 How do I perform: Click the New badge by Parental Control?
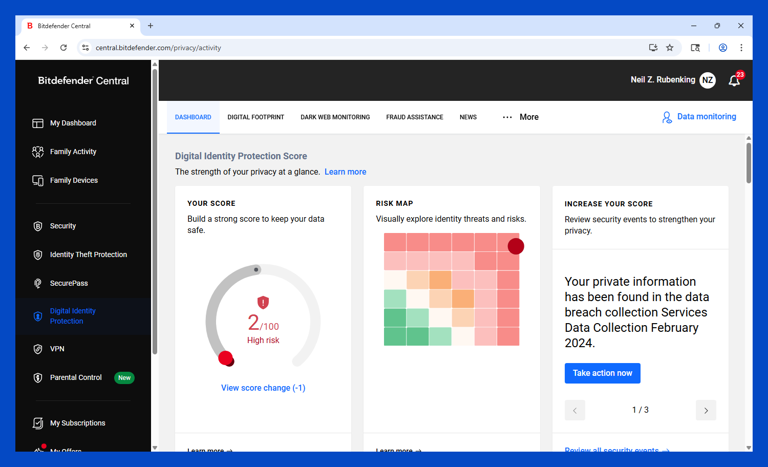(x=124, y=378)
